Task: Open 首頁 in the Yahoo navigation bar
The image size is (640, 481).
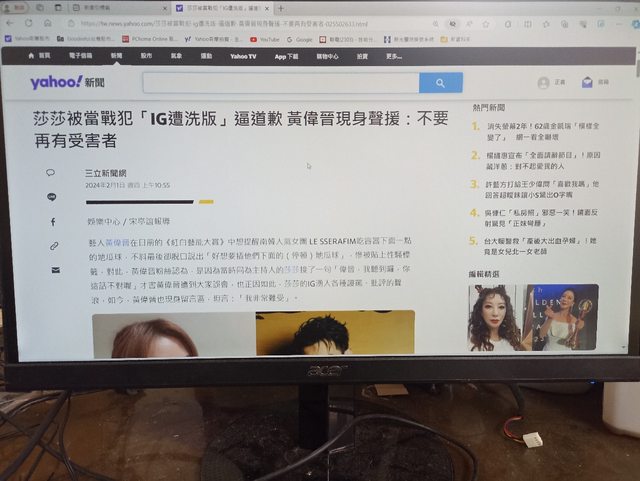Action: coord(39,56)
